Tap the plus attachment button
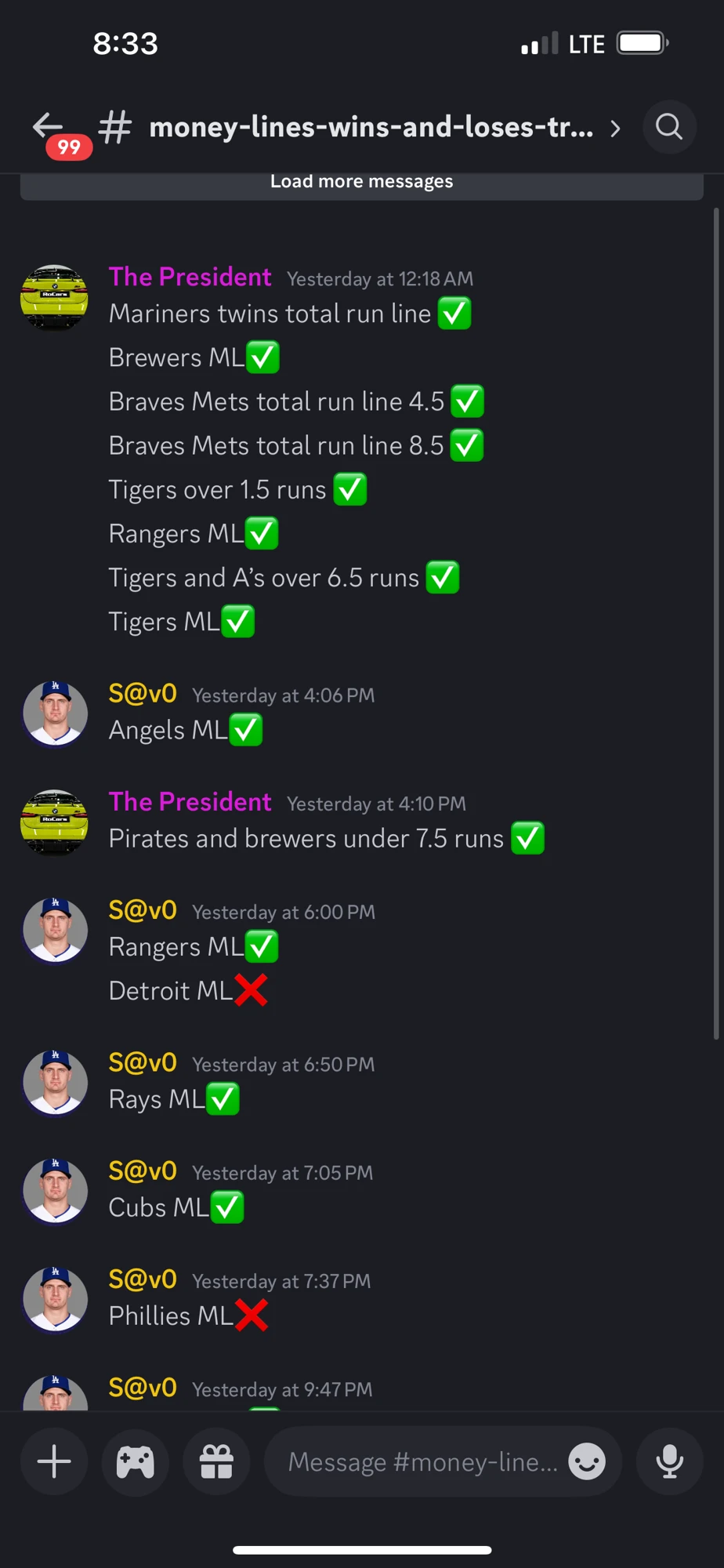724x1568 pixels. tap(54, 1461)
